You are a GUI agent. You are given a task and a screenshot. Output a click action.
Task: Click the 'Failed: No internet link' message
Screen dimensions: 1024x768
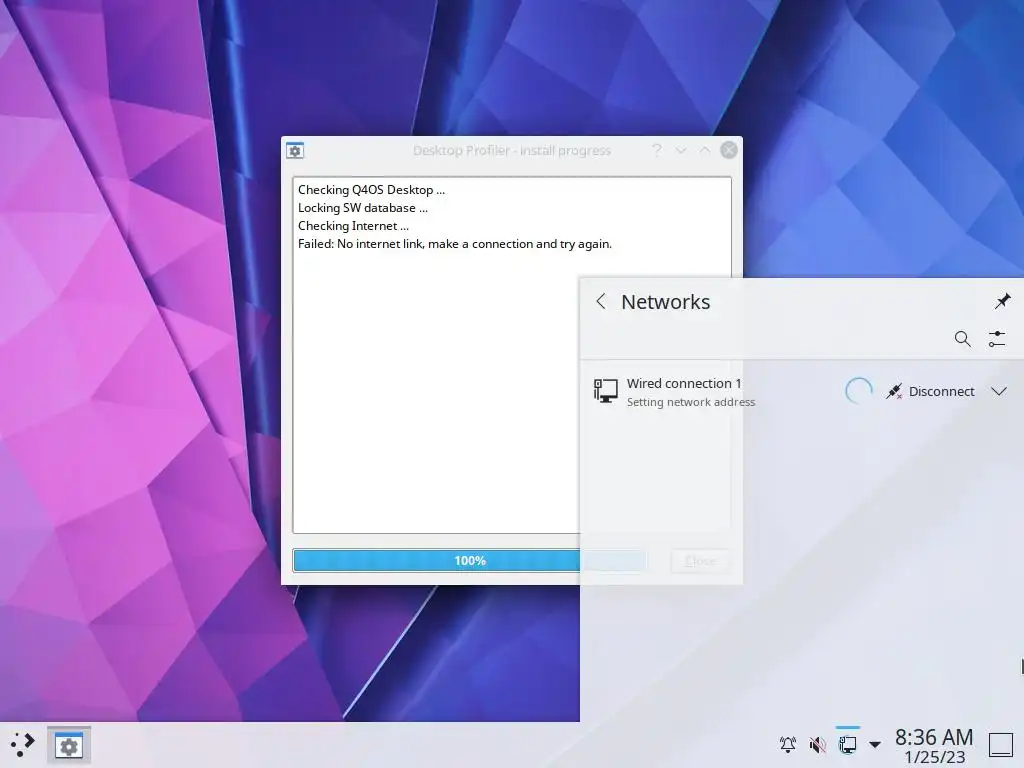tap(455, 244)
